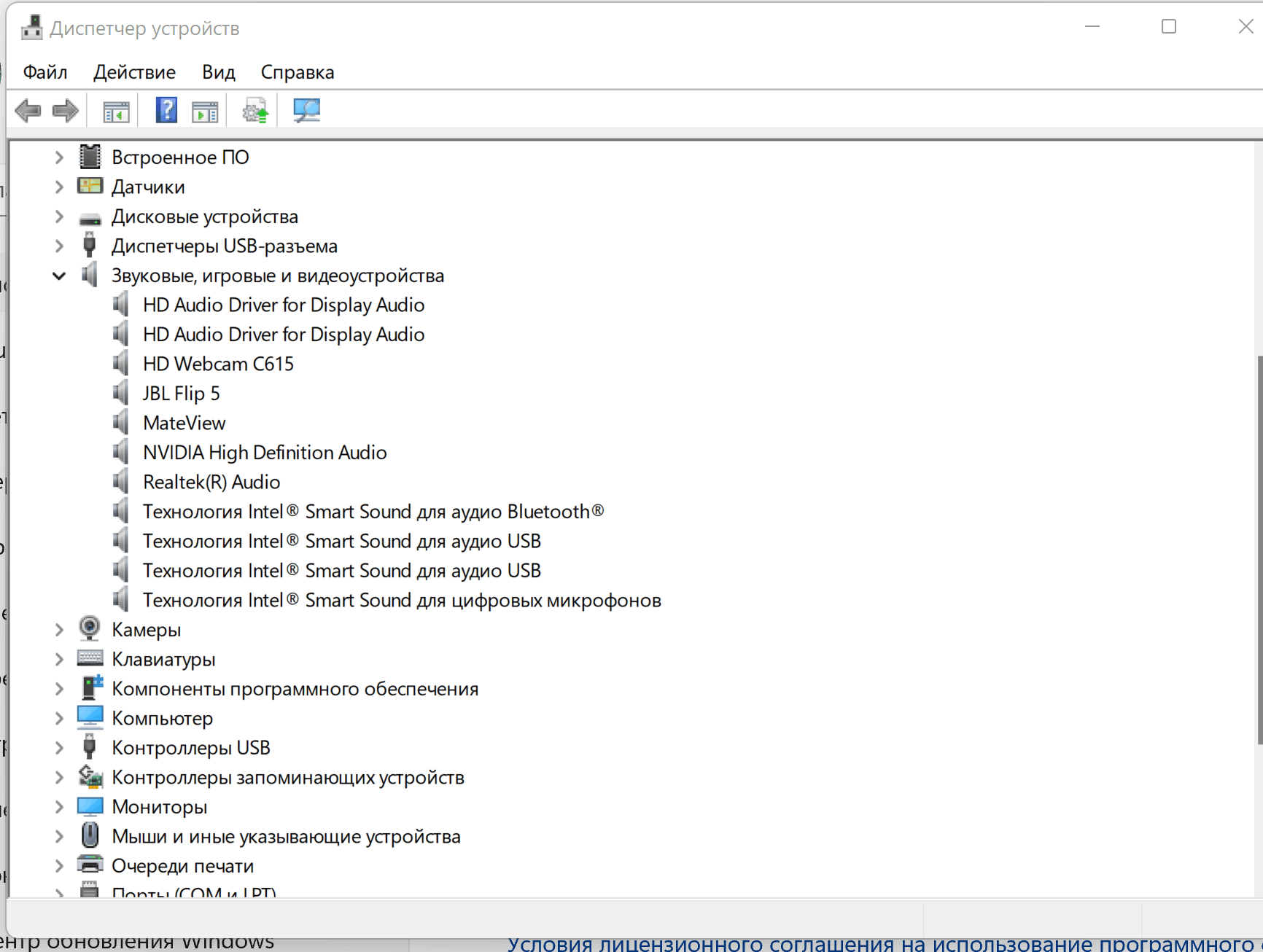Expand the Контроллеры USB category
The height and width of the screenshot is (952, 1263).
point(59,747)
